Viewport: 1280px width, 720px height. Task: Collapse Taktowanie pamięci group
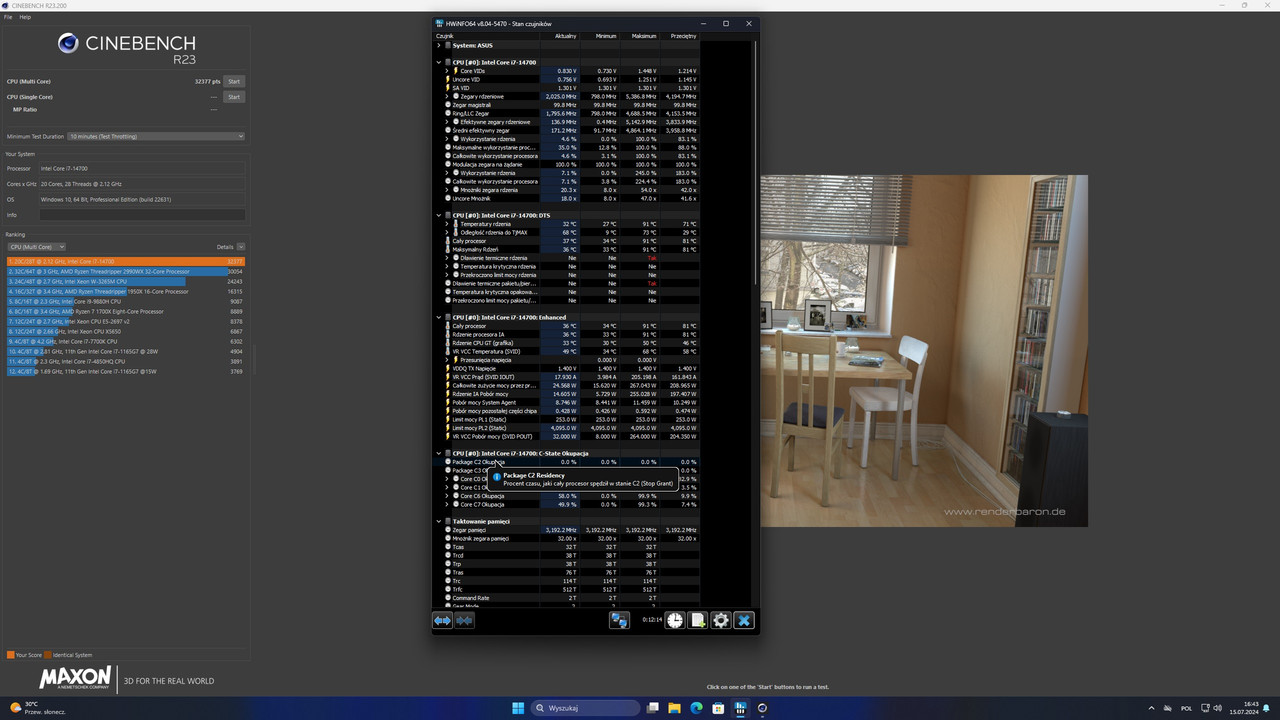pyautogui.click(x=438, y=521)
